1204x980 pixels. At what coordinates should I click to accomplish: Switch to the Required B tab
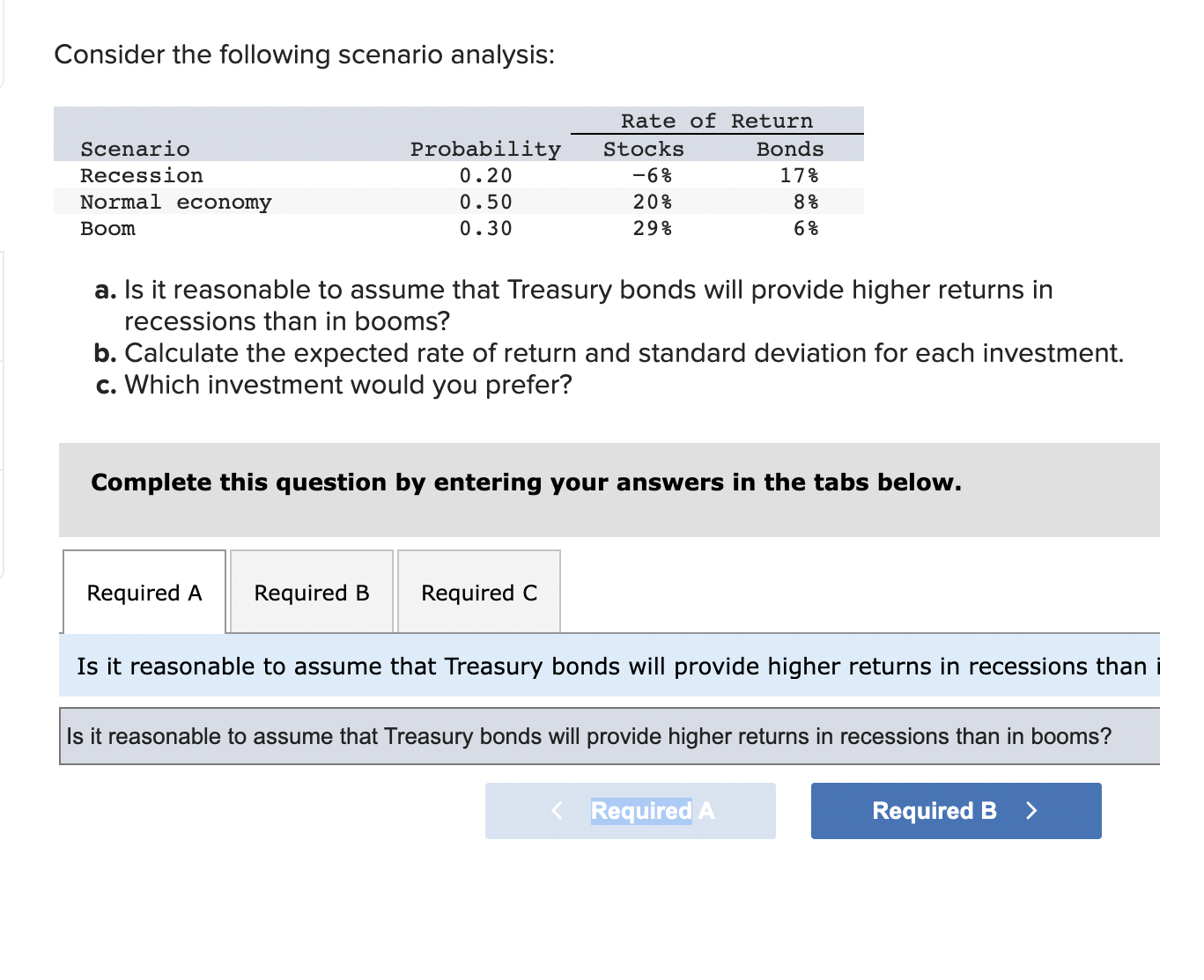point(310,592)
